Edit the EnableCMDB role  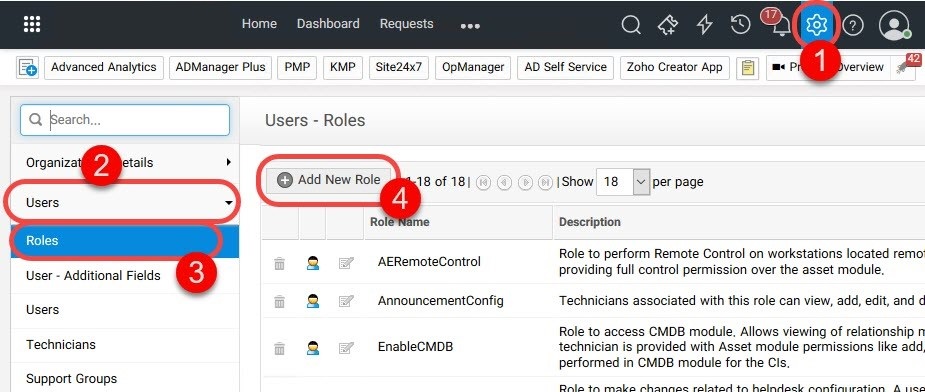[346, 348]
